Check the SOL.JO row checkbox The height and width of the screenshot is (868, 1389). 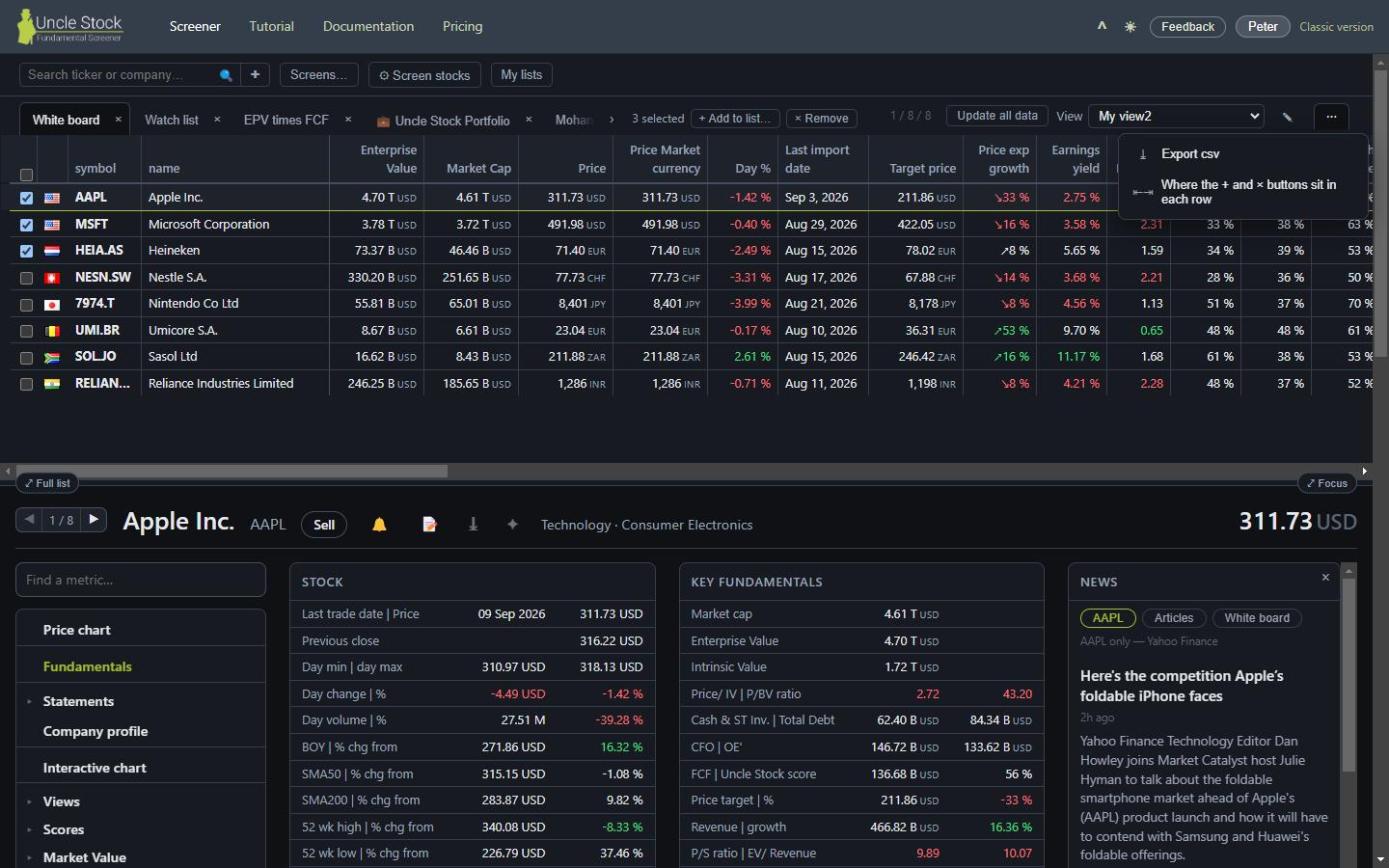click(26, 357)
